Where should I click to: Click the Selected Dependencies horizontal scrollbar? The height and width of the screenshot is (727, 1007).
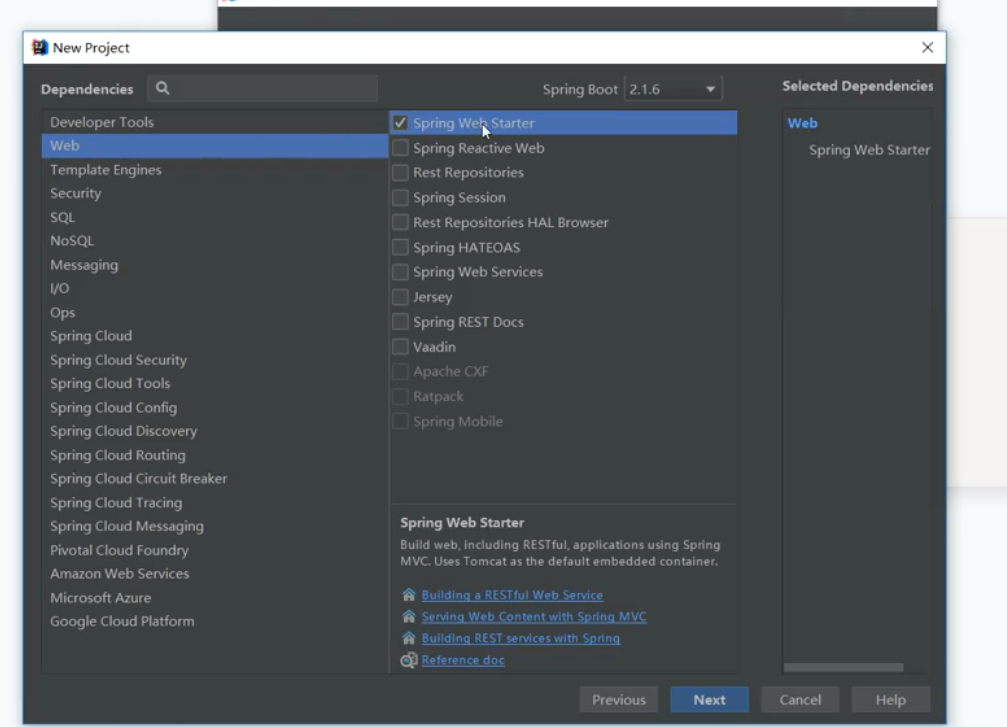pyautogui.click(x=843, y=667)
